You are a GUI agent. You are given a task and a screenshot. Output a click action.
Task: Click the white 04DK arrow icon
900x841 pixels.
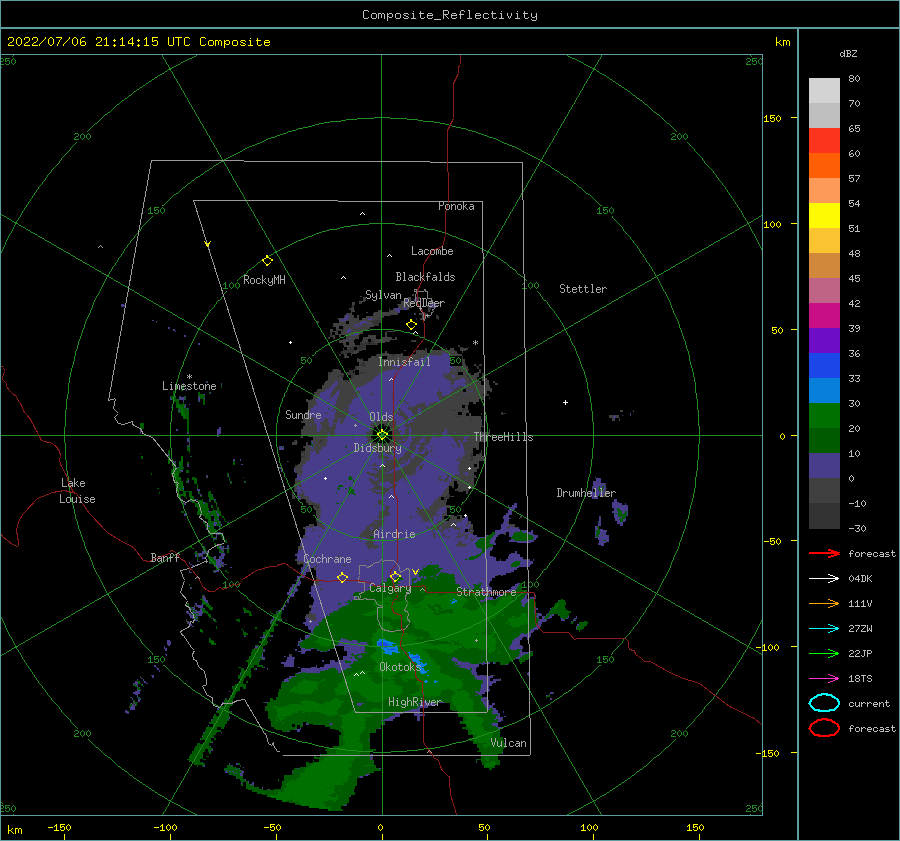[824, 579]
